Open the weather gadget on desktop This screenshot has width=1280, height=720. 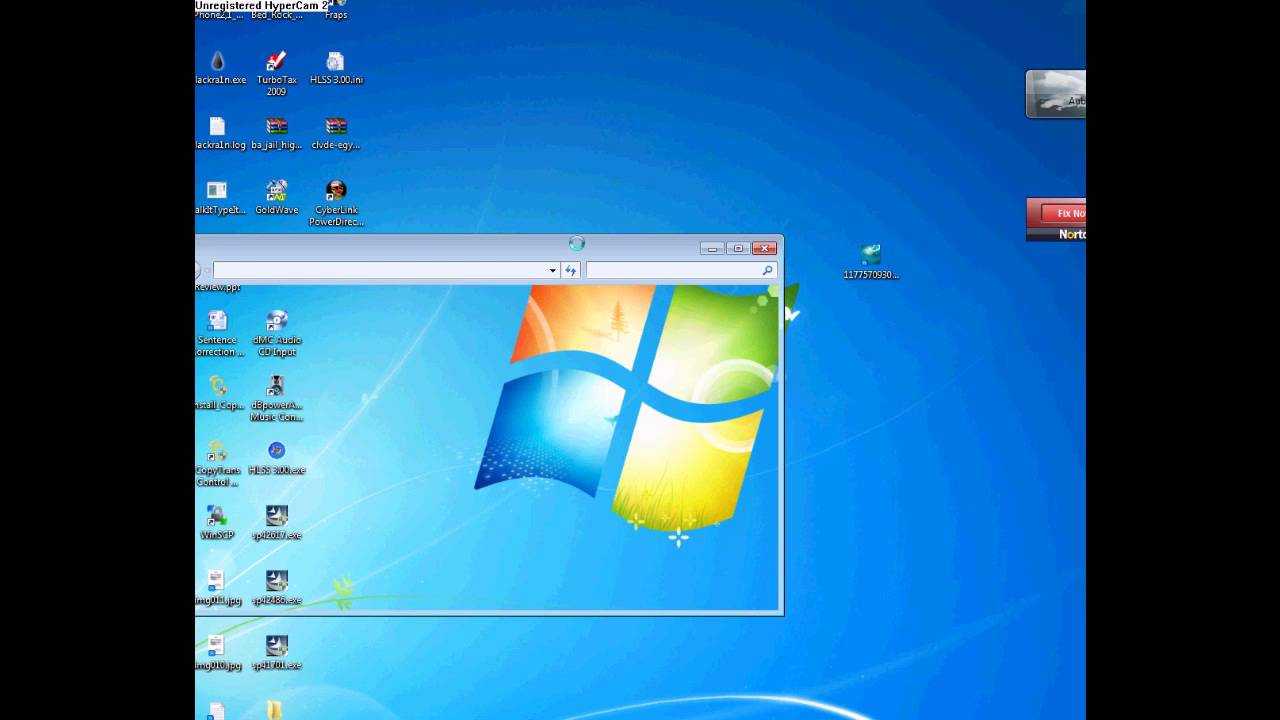tap(1057, 94)
